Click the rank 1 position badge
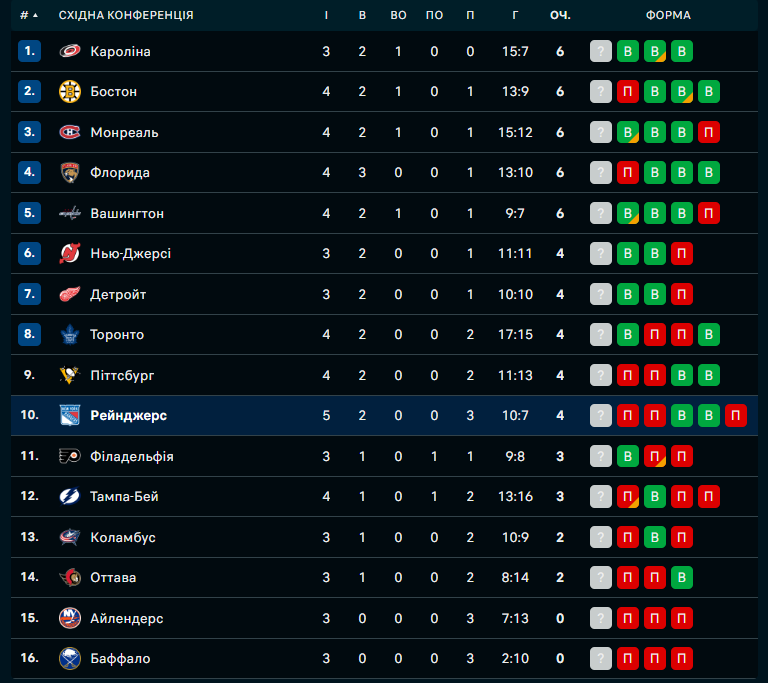Viewport: 768px width, 683px height. (29, 51)
